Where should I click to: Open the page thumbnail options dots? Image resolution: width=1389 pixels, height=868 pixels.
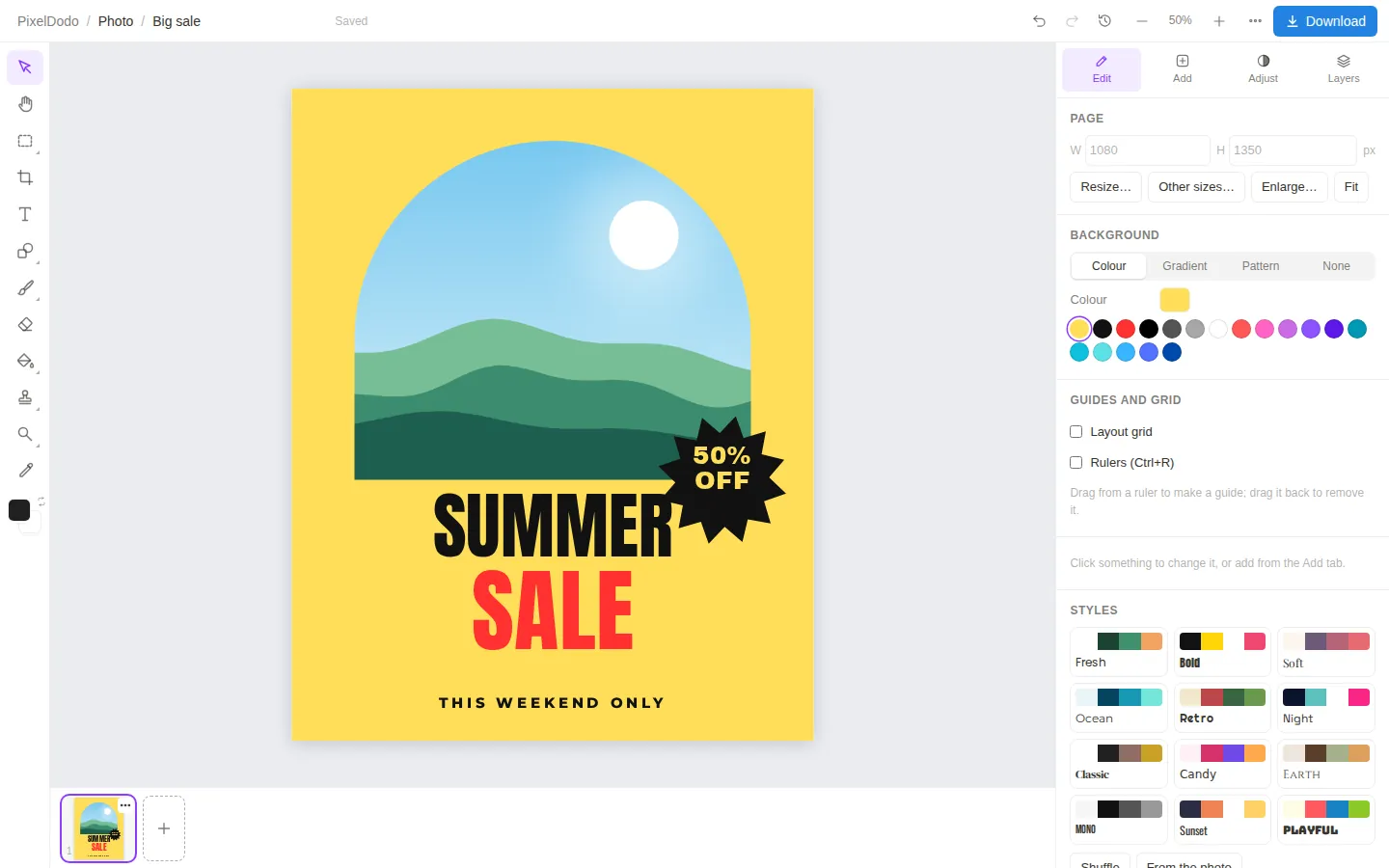tap(125, 805)
